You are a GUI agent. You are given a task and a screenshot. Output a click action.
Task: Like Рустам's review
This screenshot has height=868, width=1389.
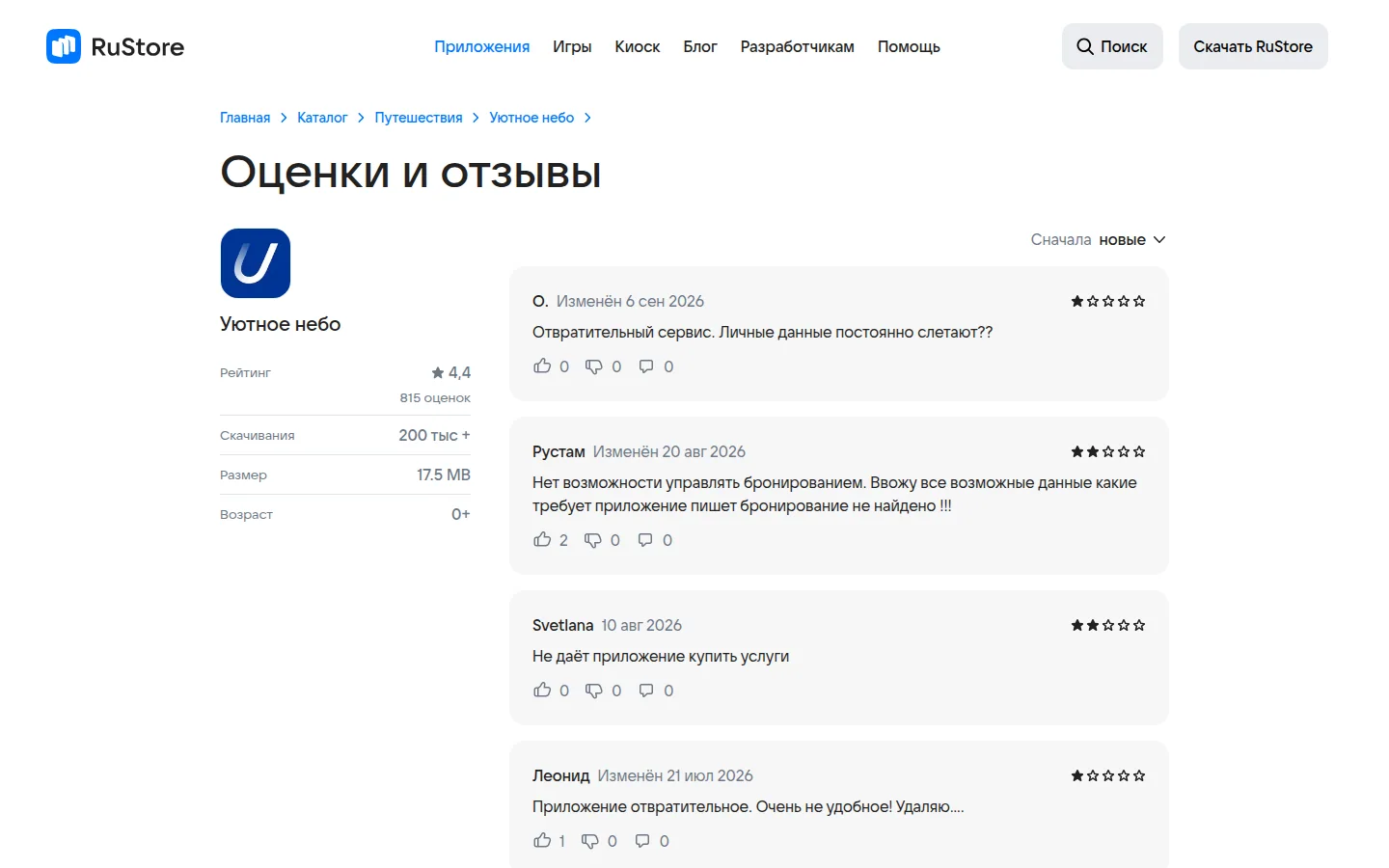coord(551,540)
